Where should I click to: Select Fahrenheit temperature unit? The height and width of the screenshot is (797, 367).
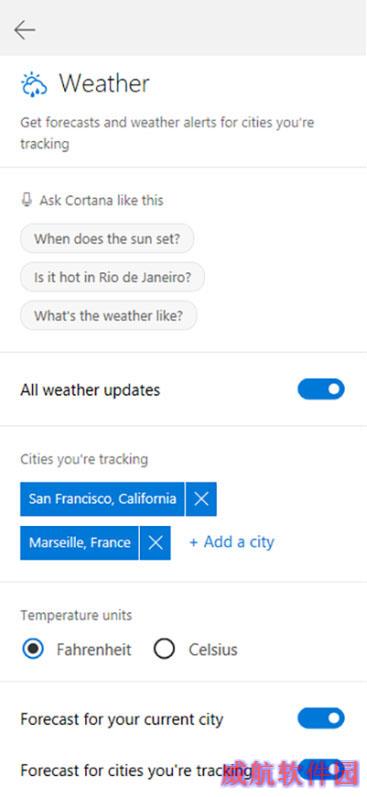(33, 649)
